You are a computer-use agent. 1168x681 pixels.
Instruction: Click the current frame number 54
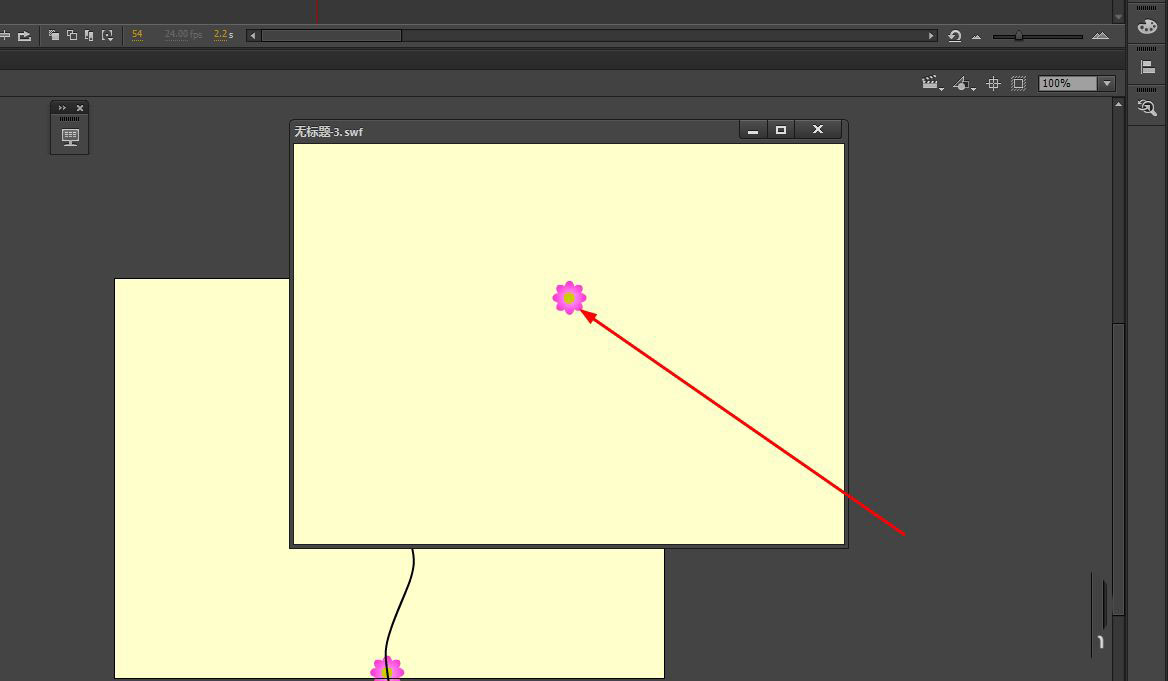[137, 34]
